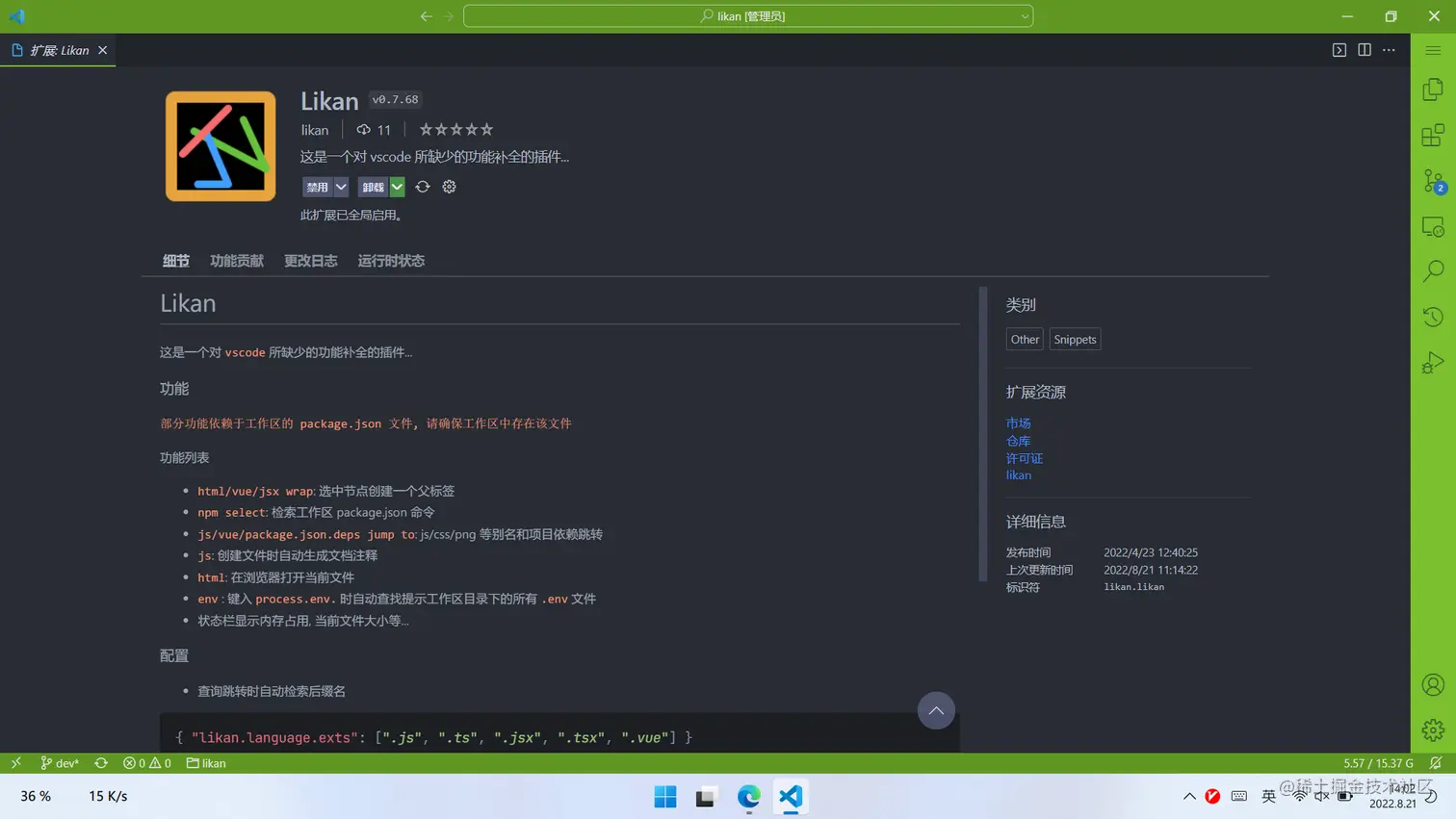Open the Accounts icon in activity bar
1456x819 pixels.
[1433, 684]
